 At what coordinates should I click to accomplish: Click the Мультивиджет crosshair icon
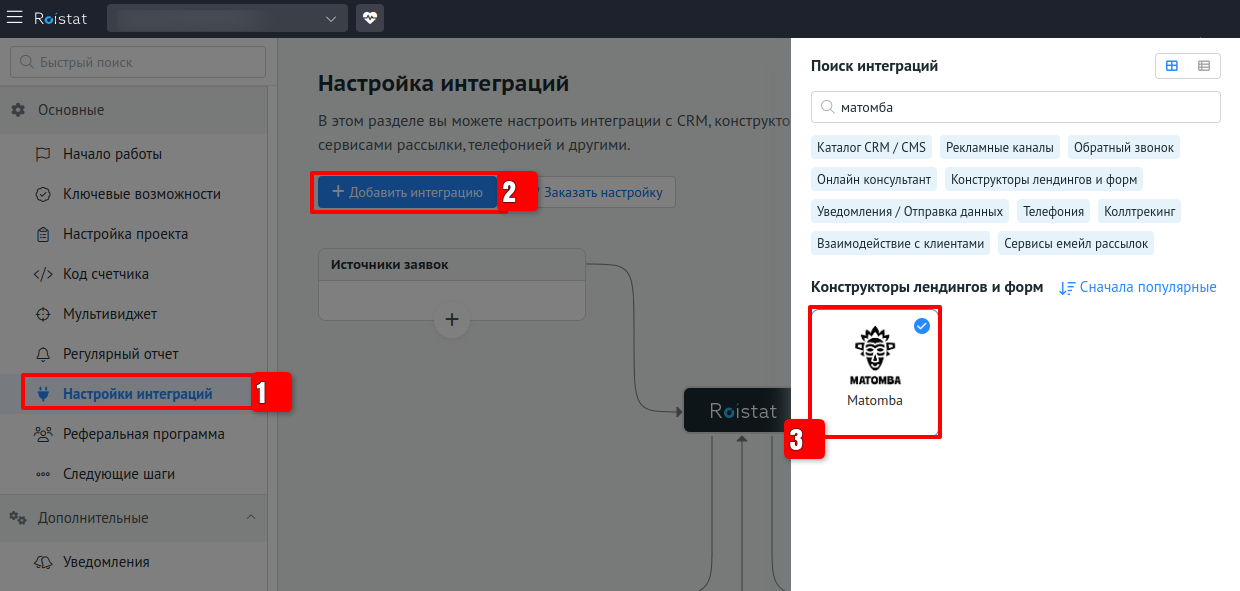coord(43,314)
